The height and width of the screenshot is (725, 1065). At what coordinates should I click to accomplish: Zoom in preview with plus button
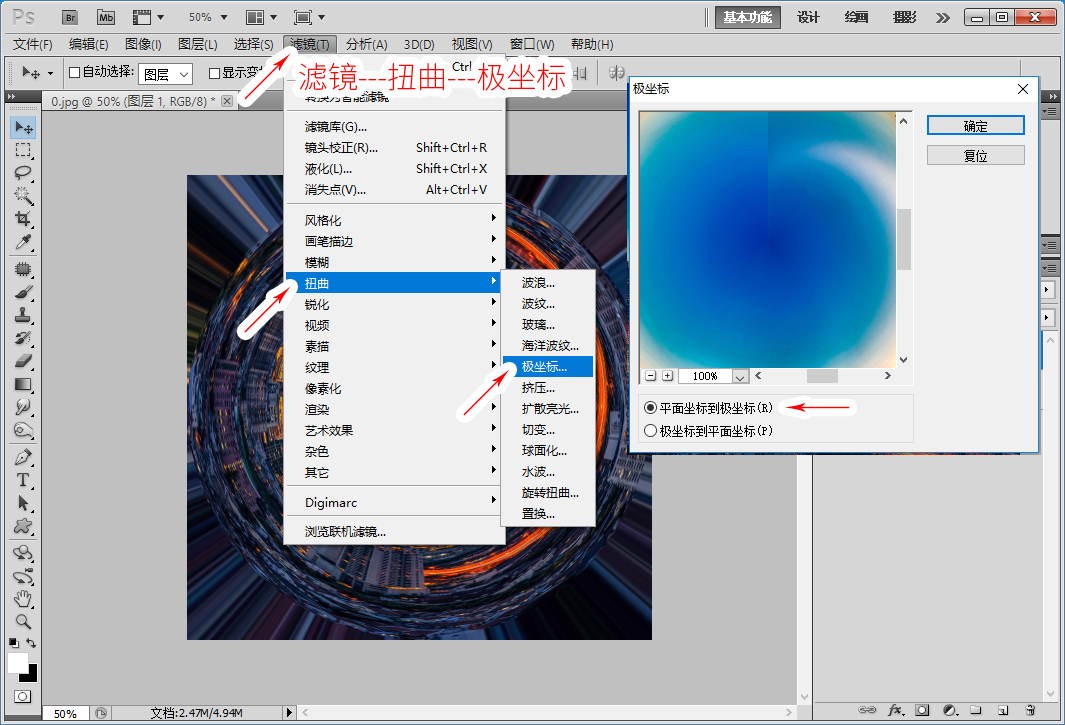pyautogui.click(x=668, y=376)
